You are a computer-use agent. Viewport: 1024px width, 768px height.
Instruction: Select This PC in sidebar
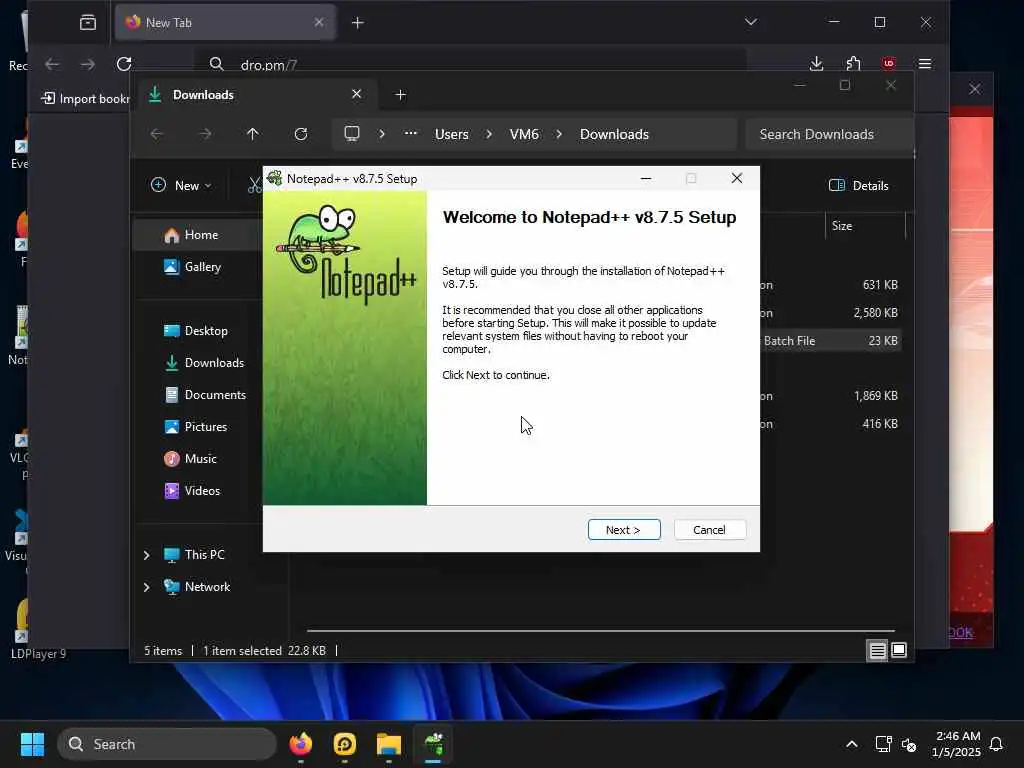pos(204,554)
